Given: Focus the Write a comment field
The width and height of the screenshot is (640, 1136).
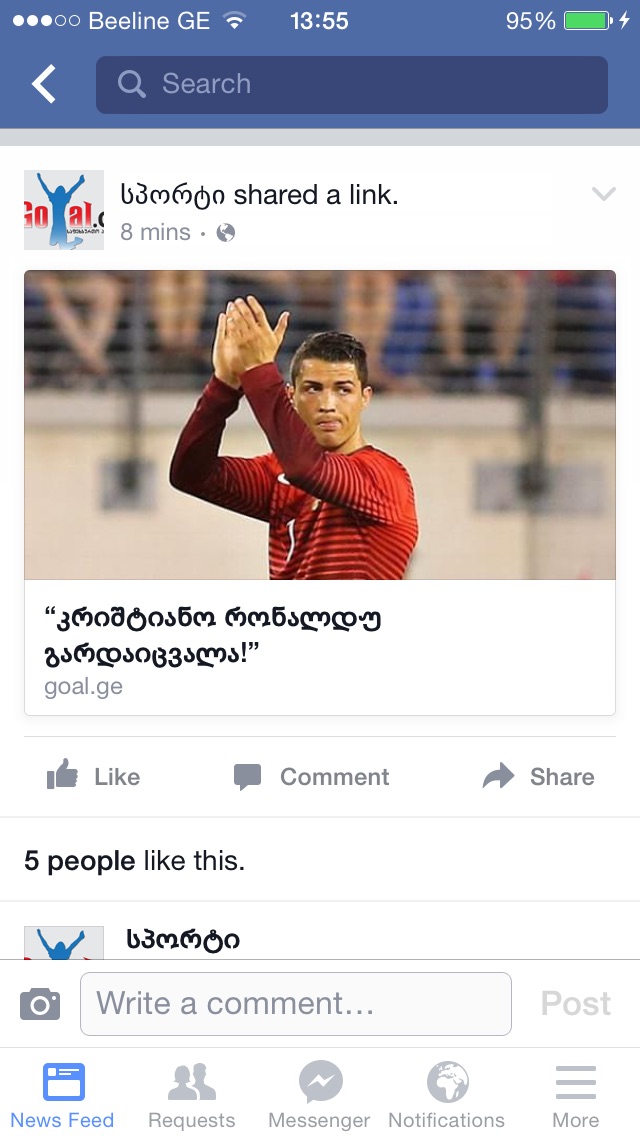Looking at the screenshot, I should click(x=296, y=1003).
